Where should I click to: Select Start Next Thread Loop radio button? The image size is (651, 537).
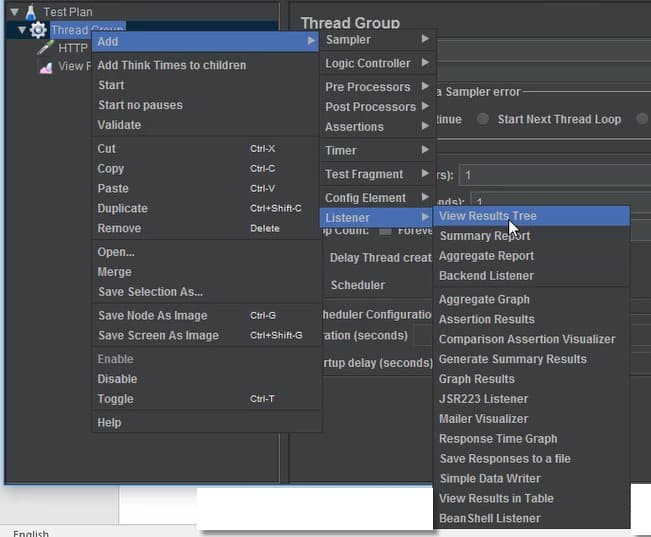click(483, 120)
